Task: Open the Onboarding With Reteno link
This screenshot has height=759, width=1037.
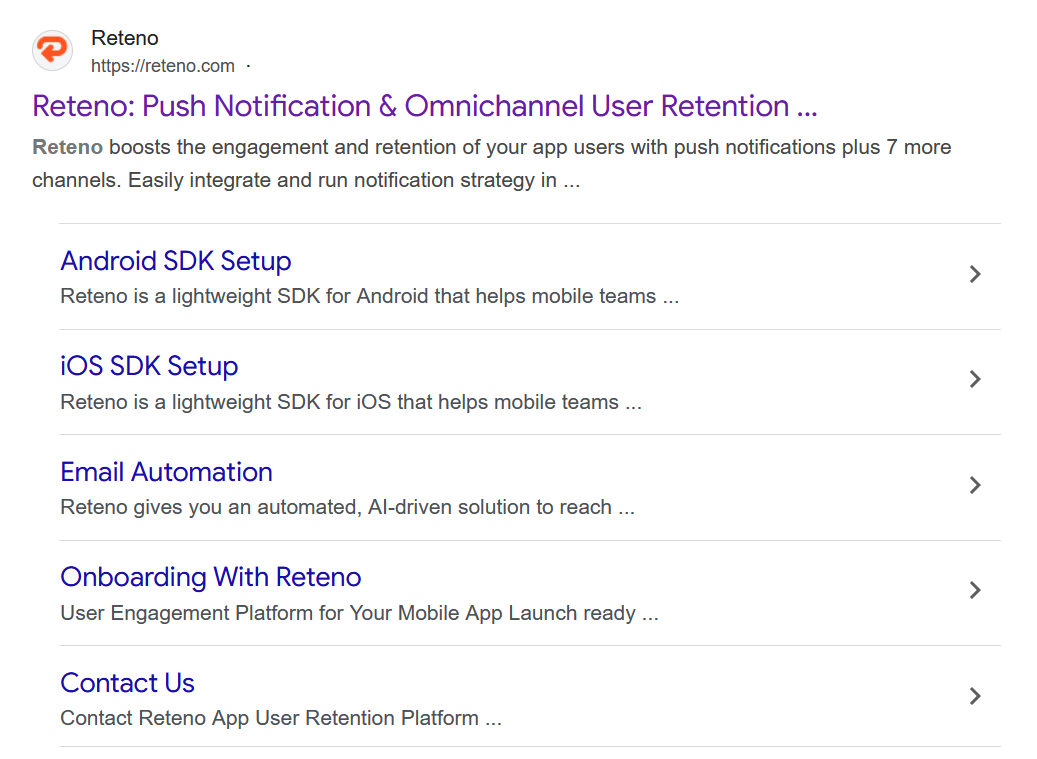Action: point(211,577)
